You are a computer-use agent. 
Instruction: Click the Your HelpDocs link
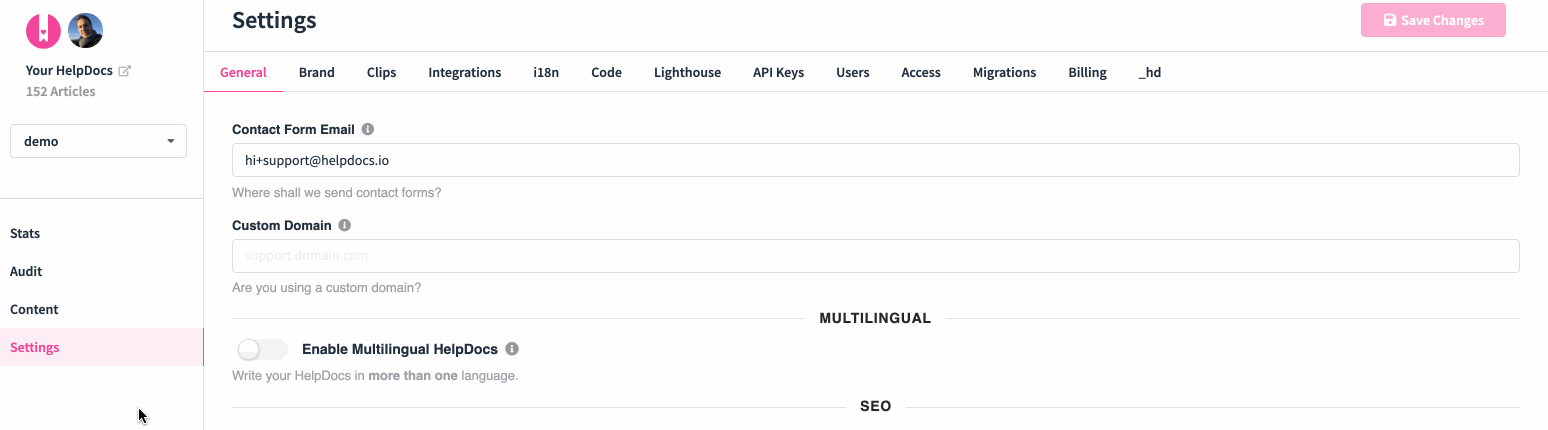tap(69, 71)
